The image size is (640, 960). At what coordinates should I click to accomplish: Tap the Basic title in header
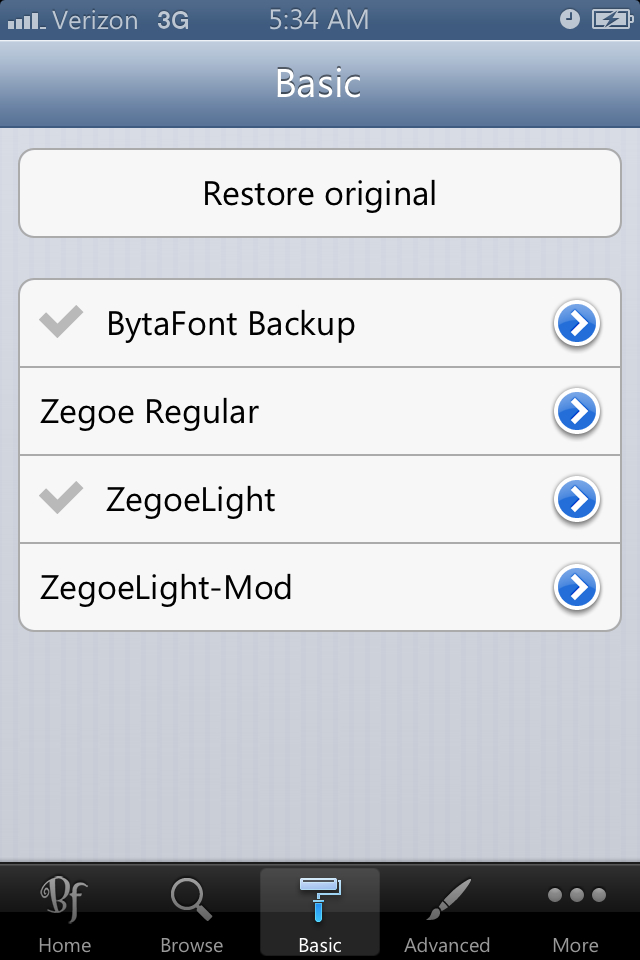pos(318,83)
